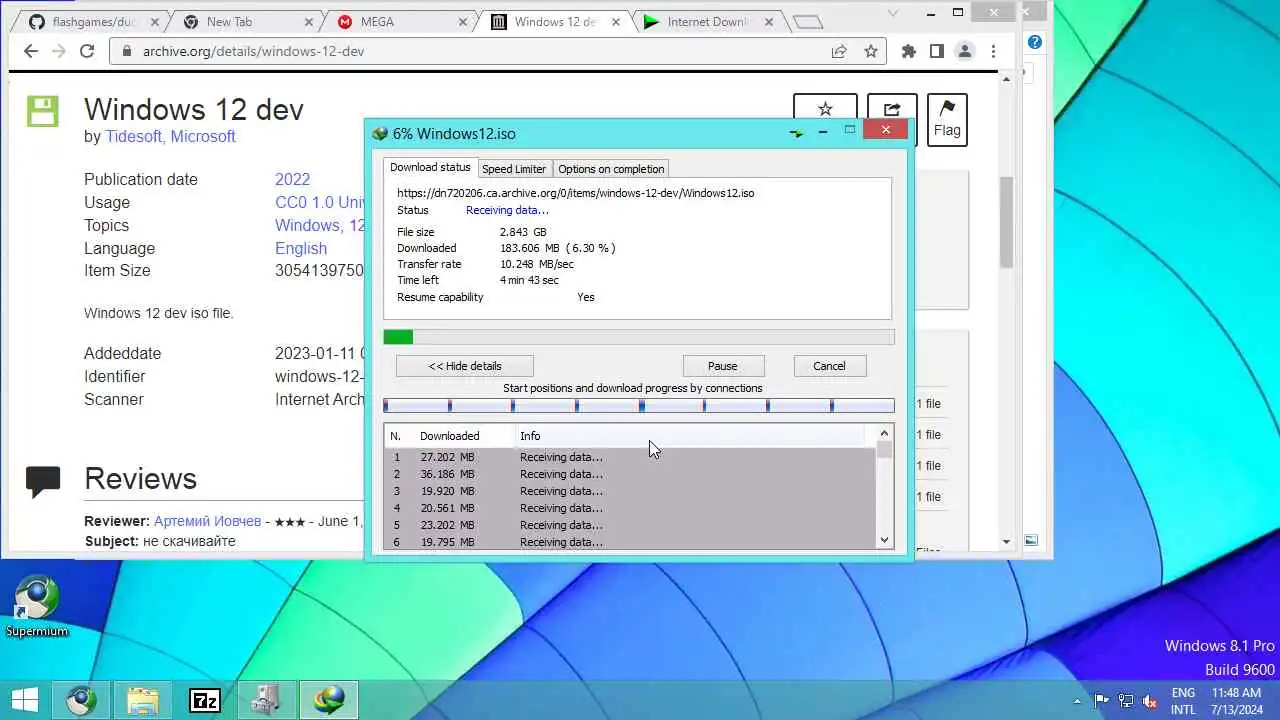The width and height of the screenshot is (1280, 720).
Task: Open the Tidesoft creator link
Action: pos(133,137)
